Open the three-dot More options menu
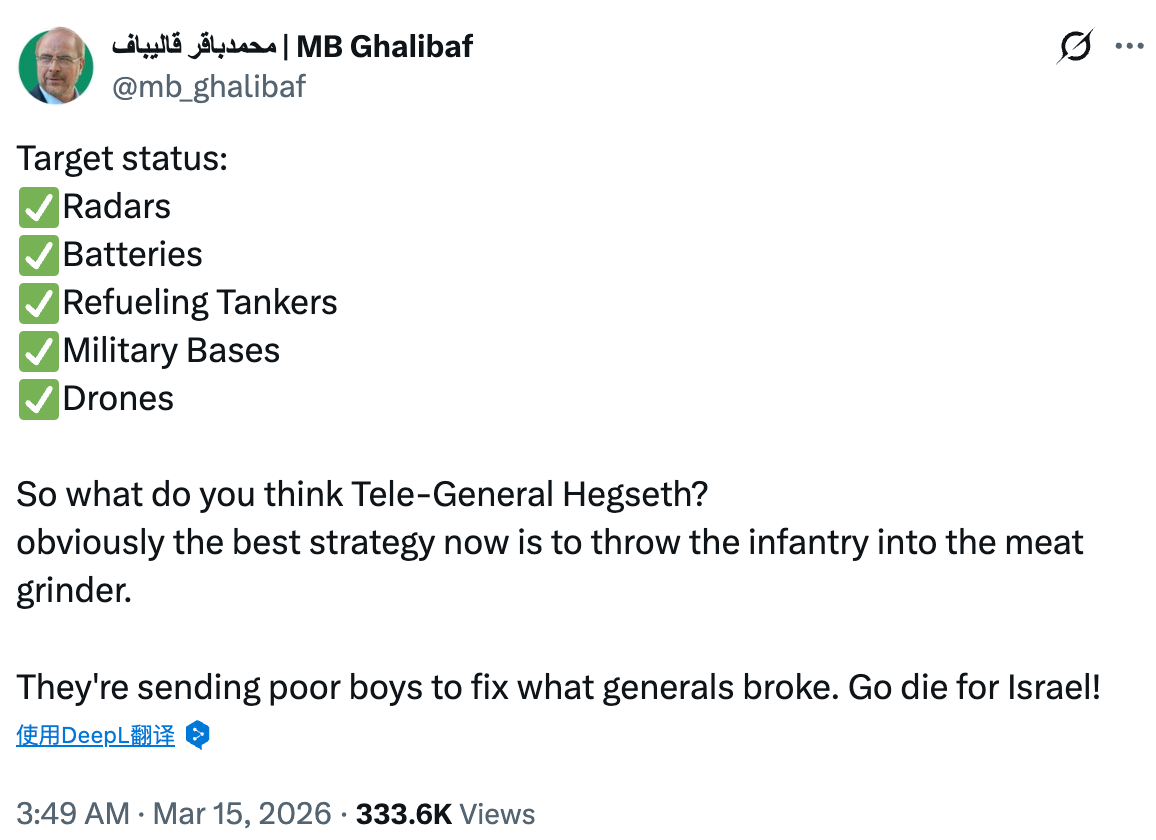 click(x=1129, y=46)
